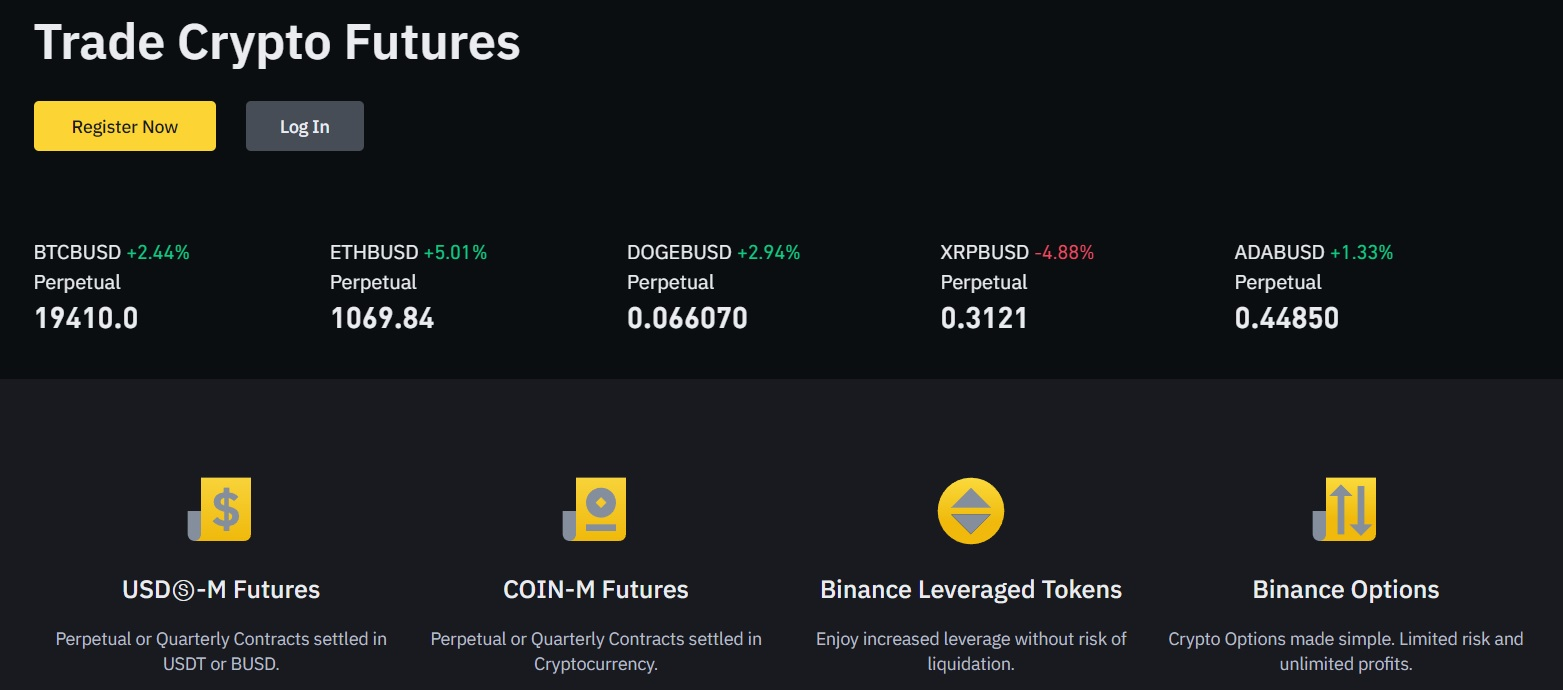
Task: Click the Crypto Options made simple description
Action: (x=1346, y=651)
